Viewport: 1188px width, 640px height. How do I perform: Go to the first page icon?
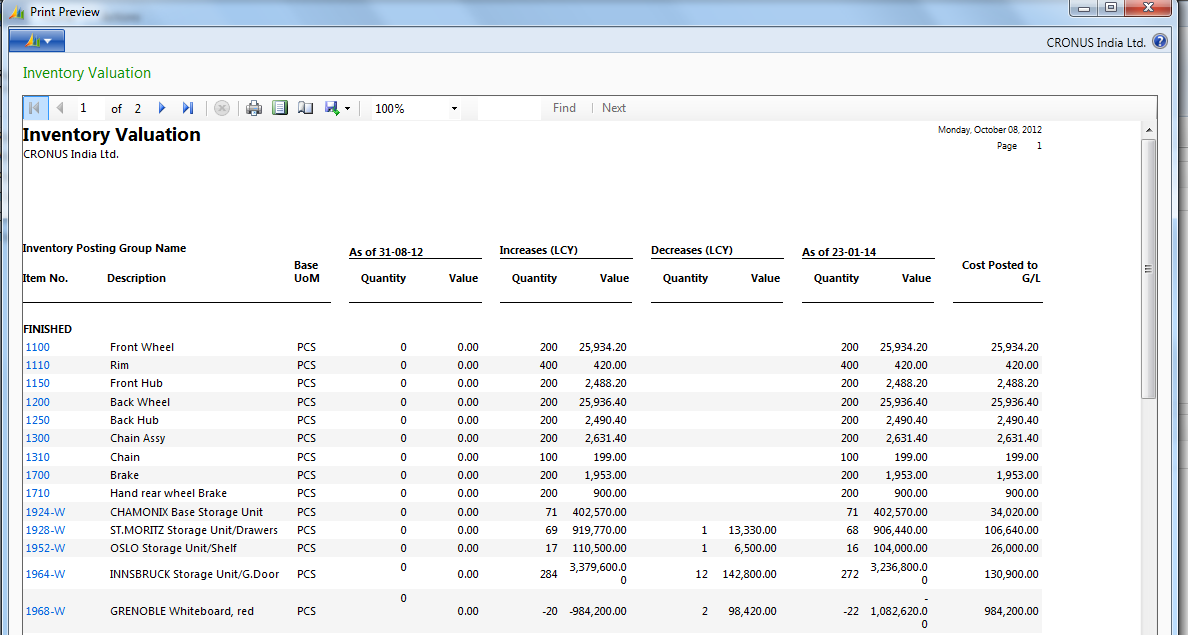click(35, 107)
